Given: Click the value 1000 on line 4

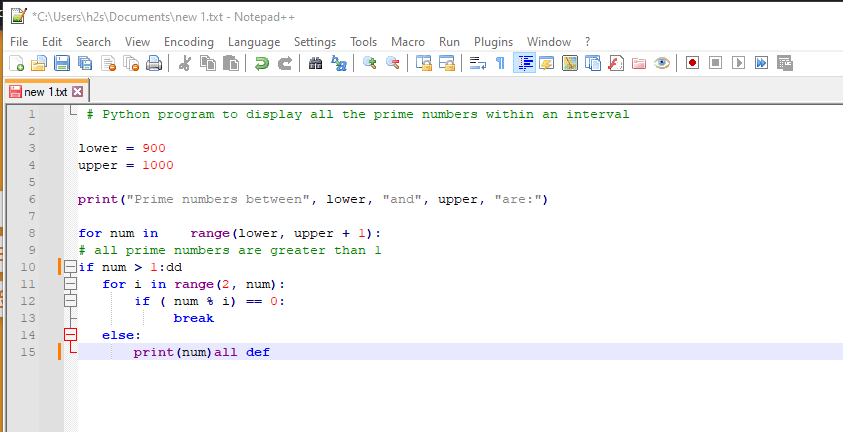Looking at the screenshot, I should (x=158, y=165).
